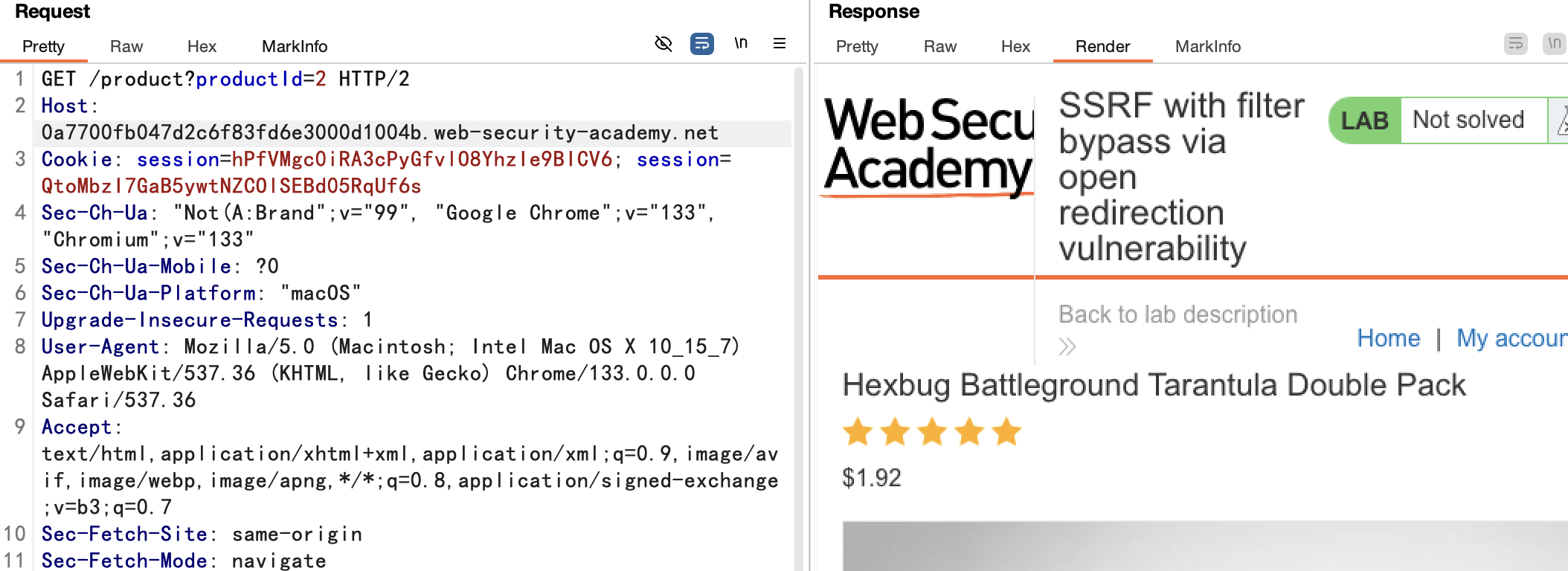Click the Web Security Academy logo
The height and width of the screenshot is (571, 1568).
pyautogui.click(x=928, y=146)
